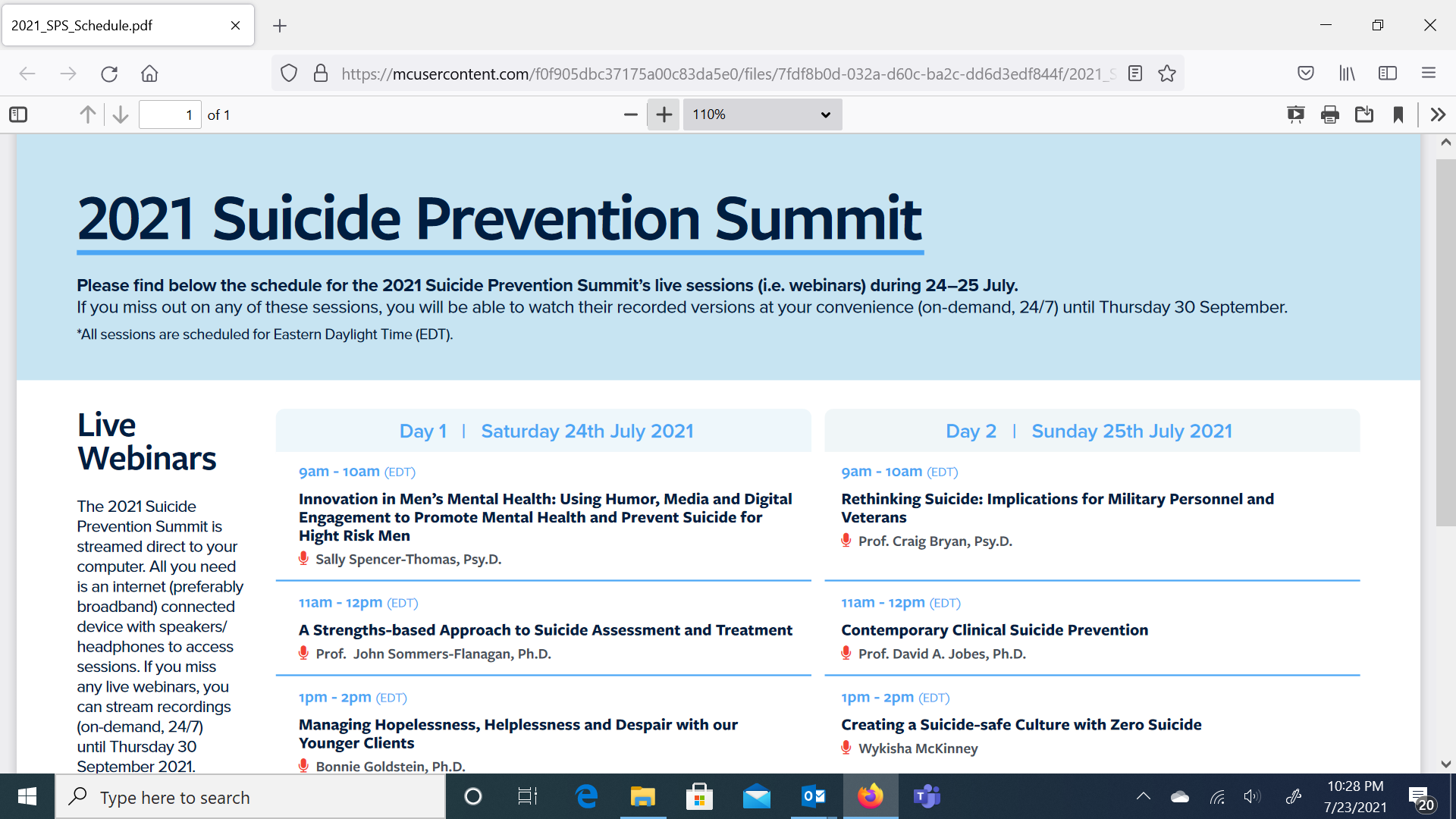The image size is (1456, 819).
Task: Zoom out the PDF document
Action: [x=630, y=115]
